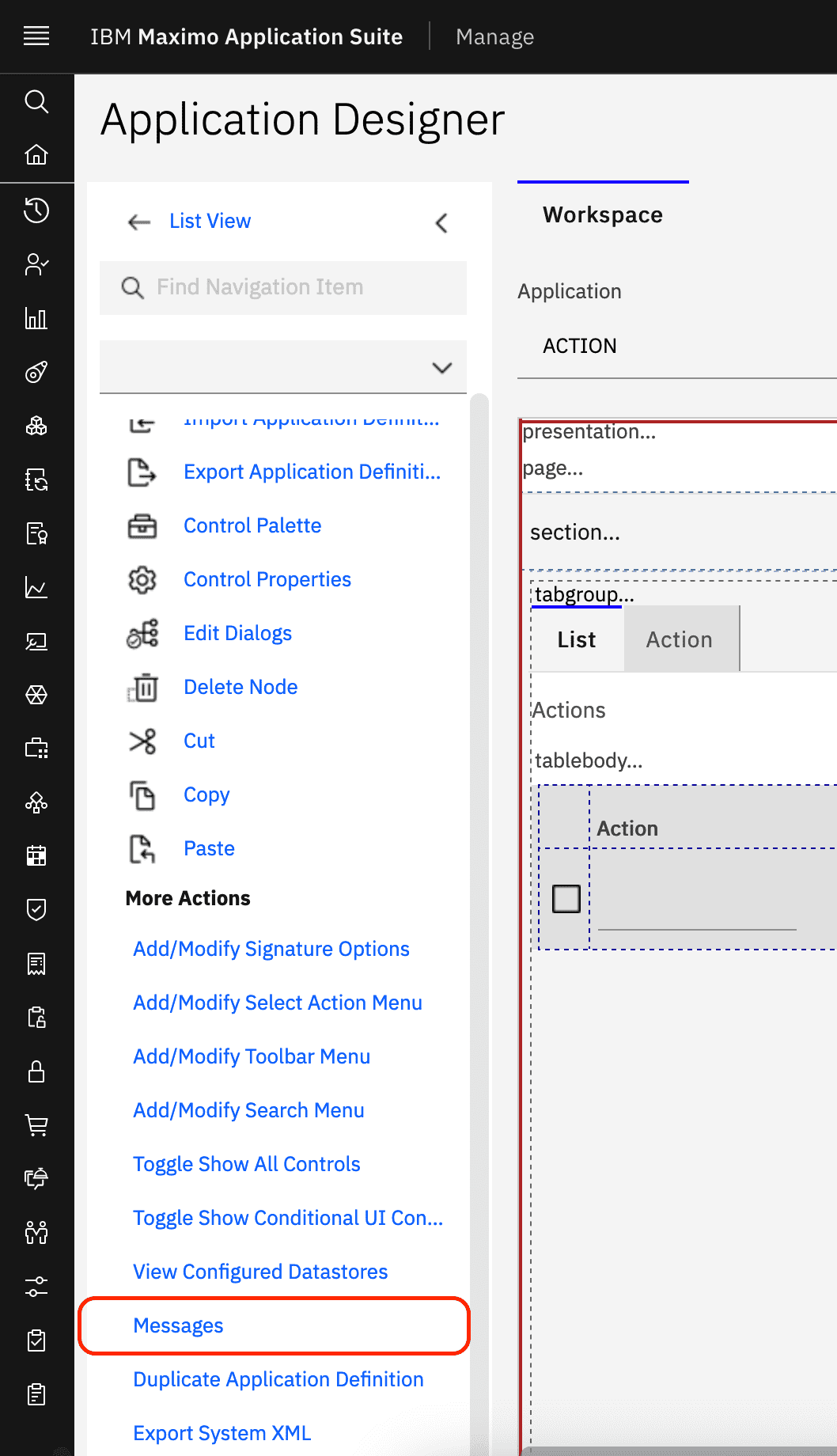Screen dimensions: 837x1456
Task: Click the two-people sidebar icon
Action: coord(36,1232)
